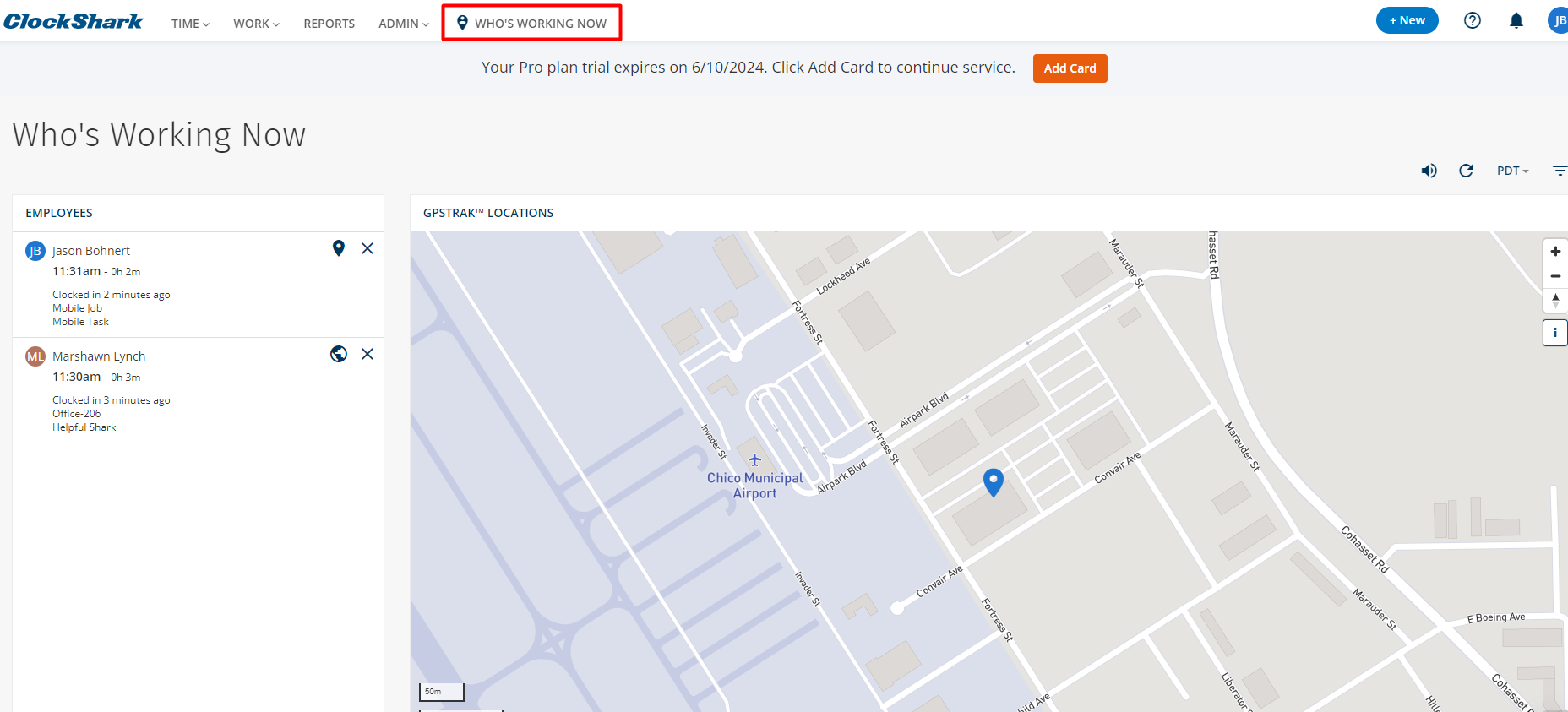
Task: Expand the ADMIN menu
Action: tap(403, 24)
